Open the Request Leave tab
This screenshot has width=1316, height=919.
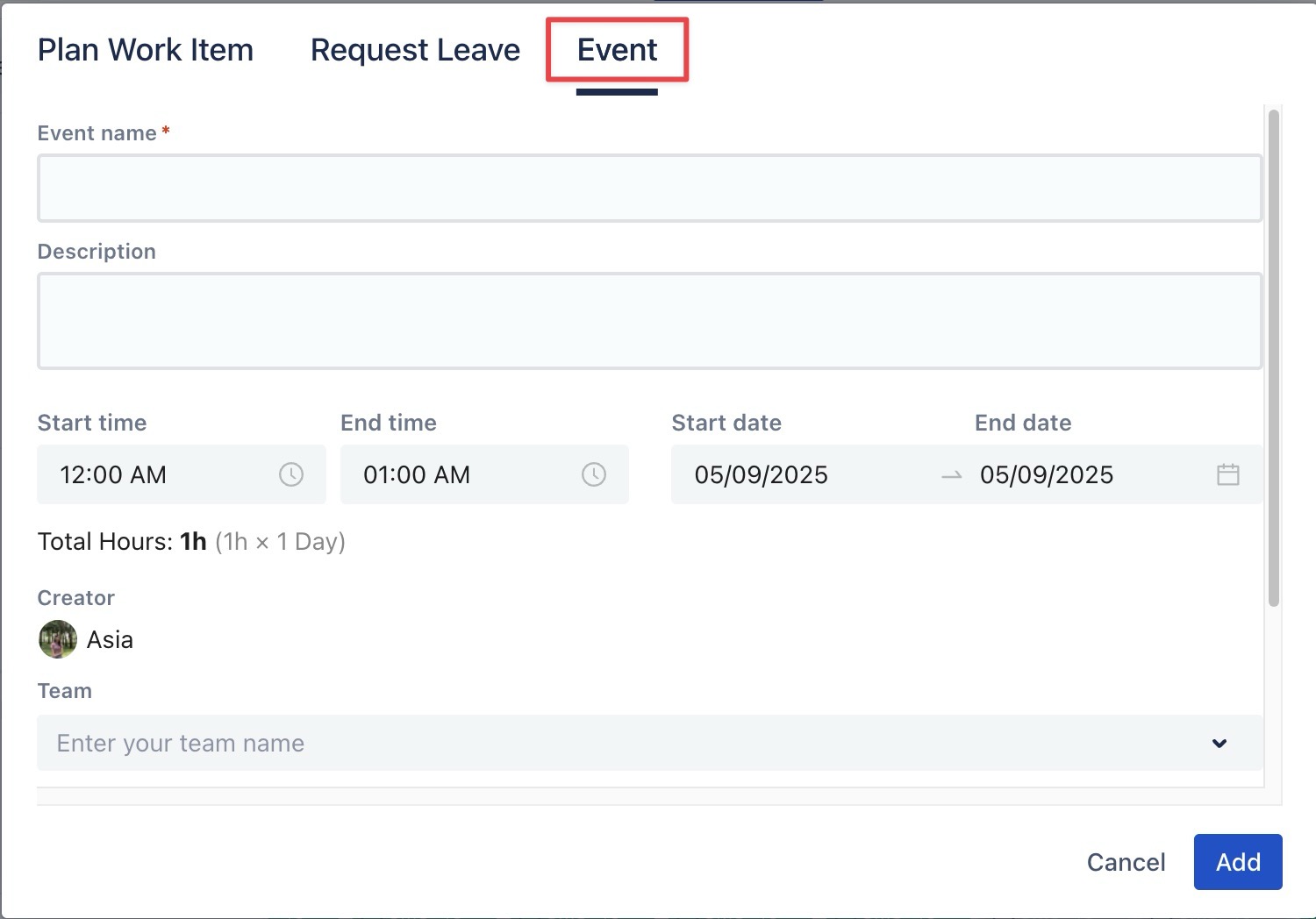point(415,51)
